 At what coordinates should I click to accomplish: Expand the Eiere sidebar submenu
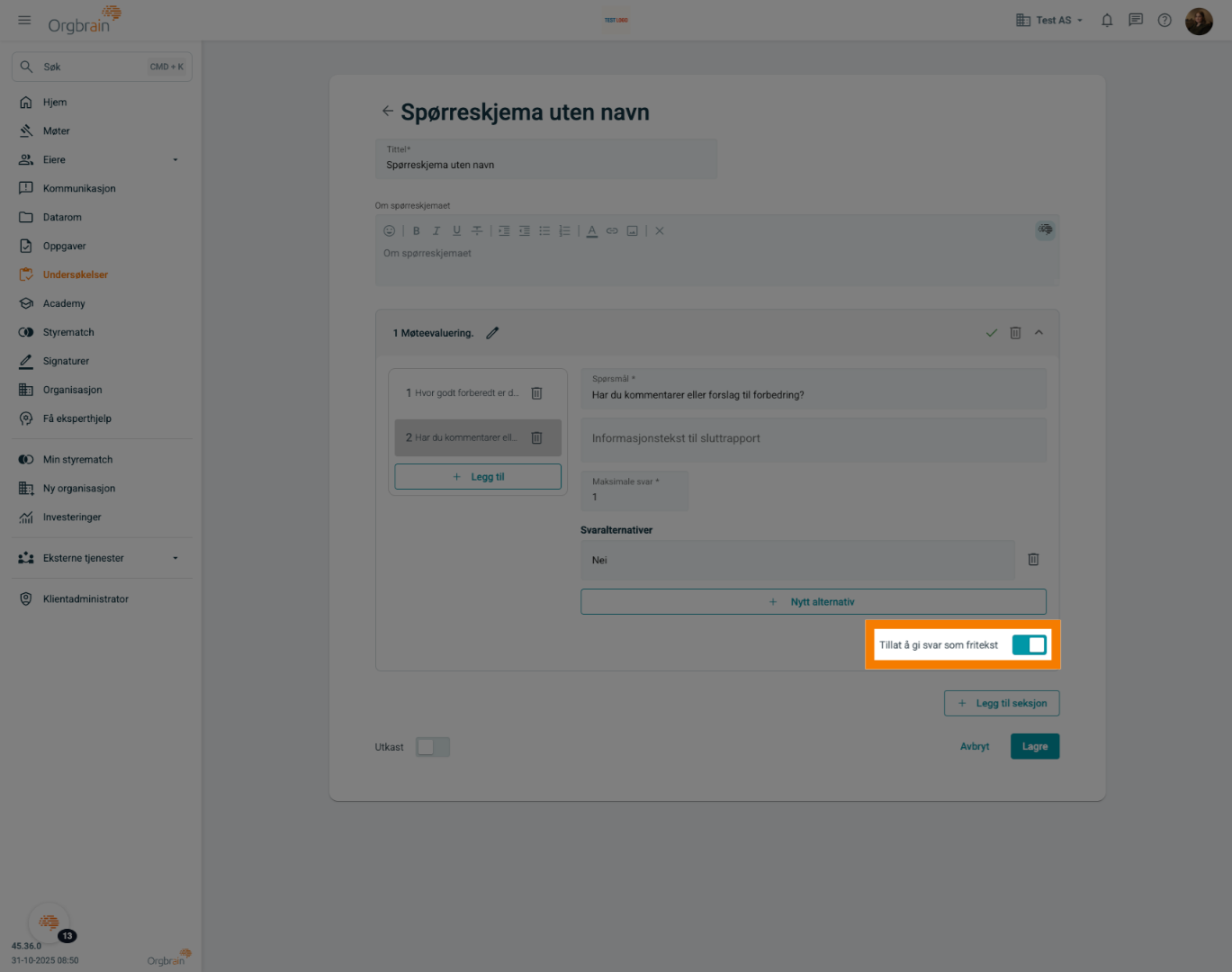[x=175, y=160]
